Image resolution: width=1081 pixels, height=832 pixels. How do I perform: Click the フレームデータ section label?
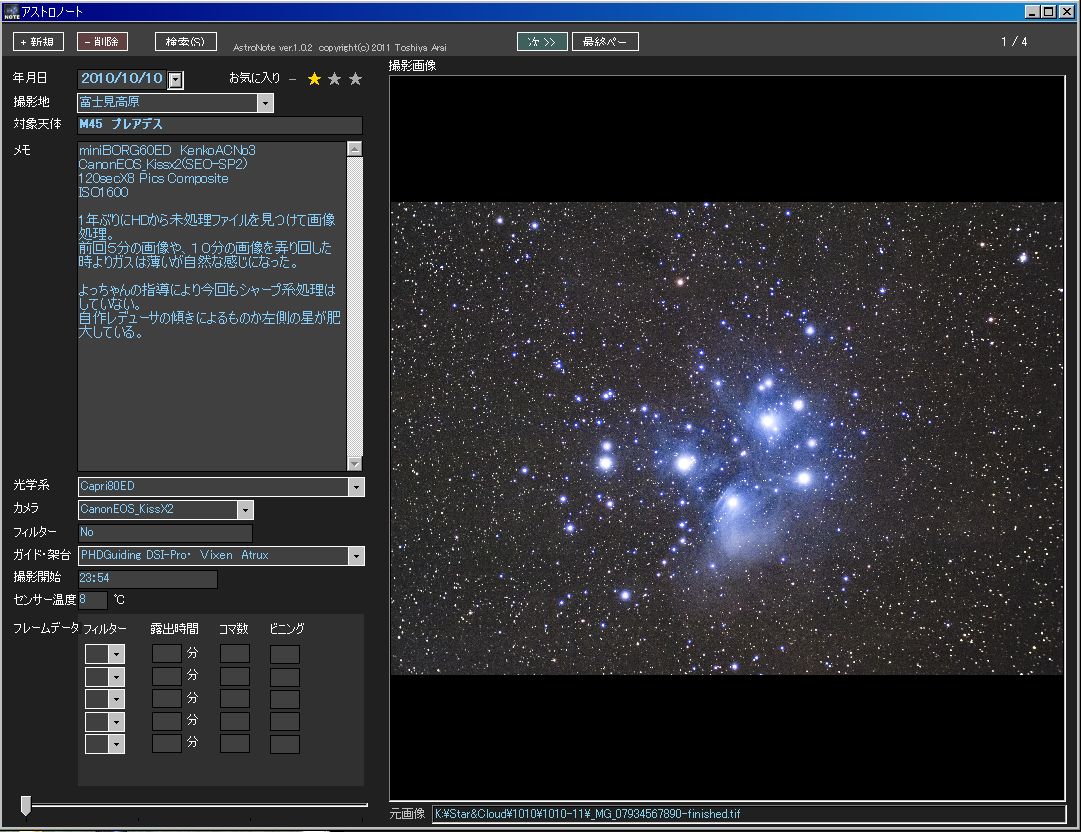[46, 628]
